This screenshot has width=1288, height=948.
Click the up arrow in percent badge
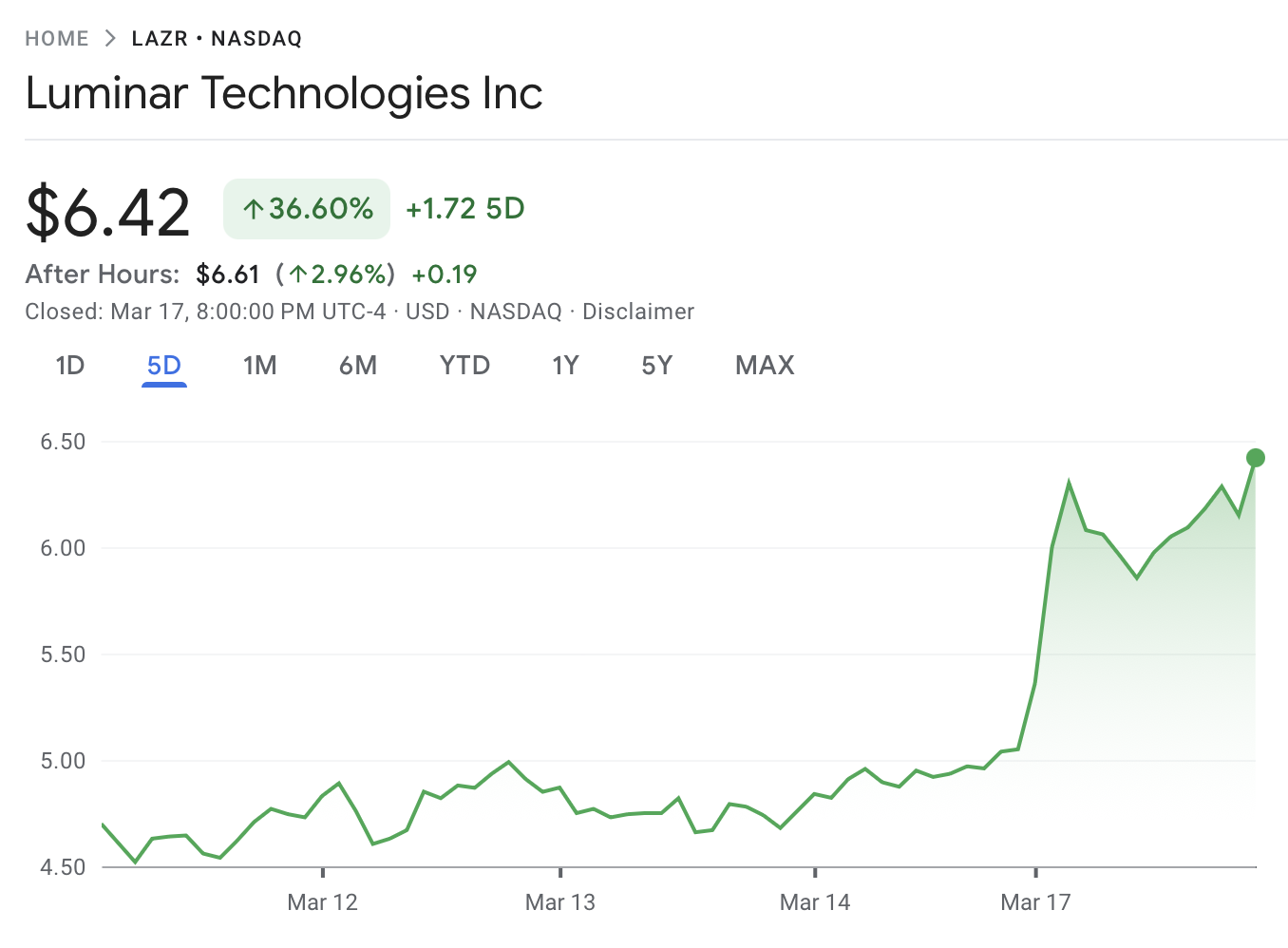pos(253,210)
